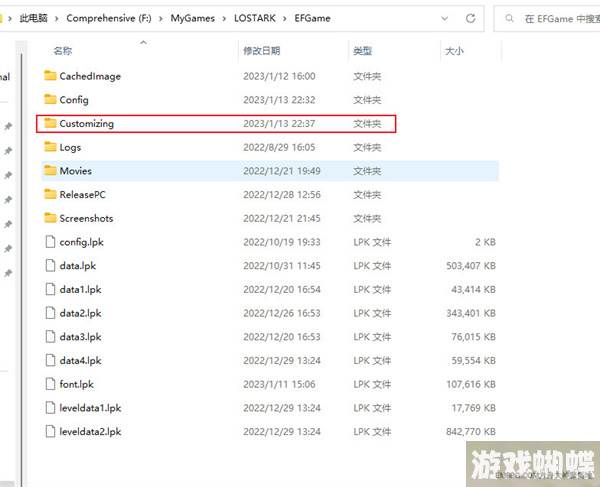Screen dimensions: 600x487
Task: Select the data.lpk file name
Action: coord(78,266)
